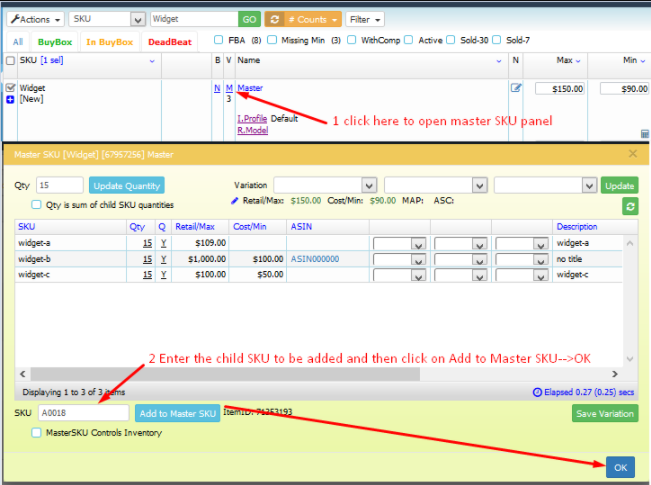Screen dimensions: 651x485
Task: Switch to the BuyBox tab
Action: 55,41
